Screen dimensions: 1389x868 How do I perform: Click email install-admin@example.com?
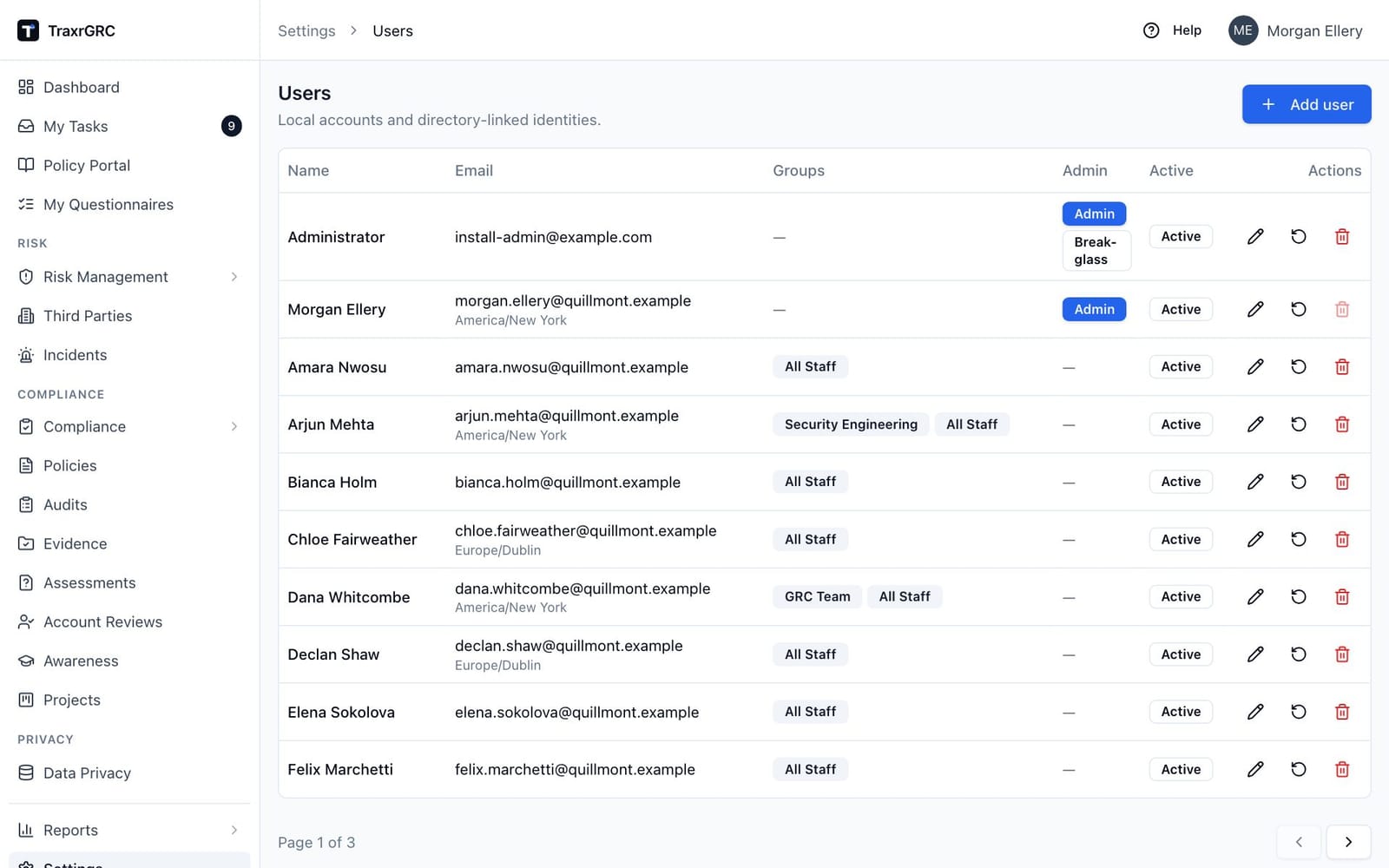(553, 237)
